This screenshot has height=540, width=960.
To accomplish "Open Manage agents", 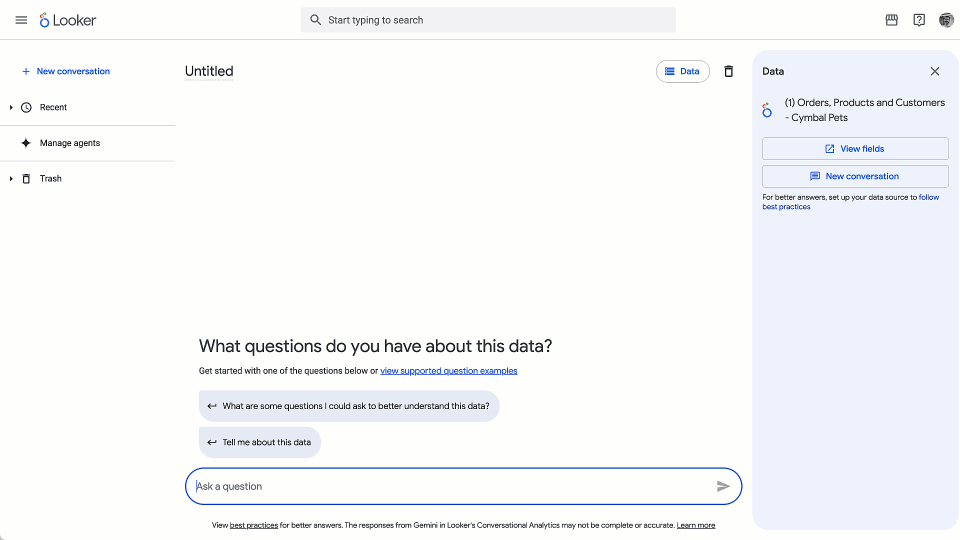I will click(69, 143).
